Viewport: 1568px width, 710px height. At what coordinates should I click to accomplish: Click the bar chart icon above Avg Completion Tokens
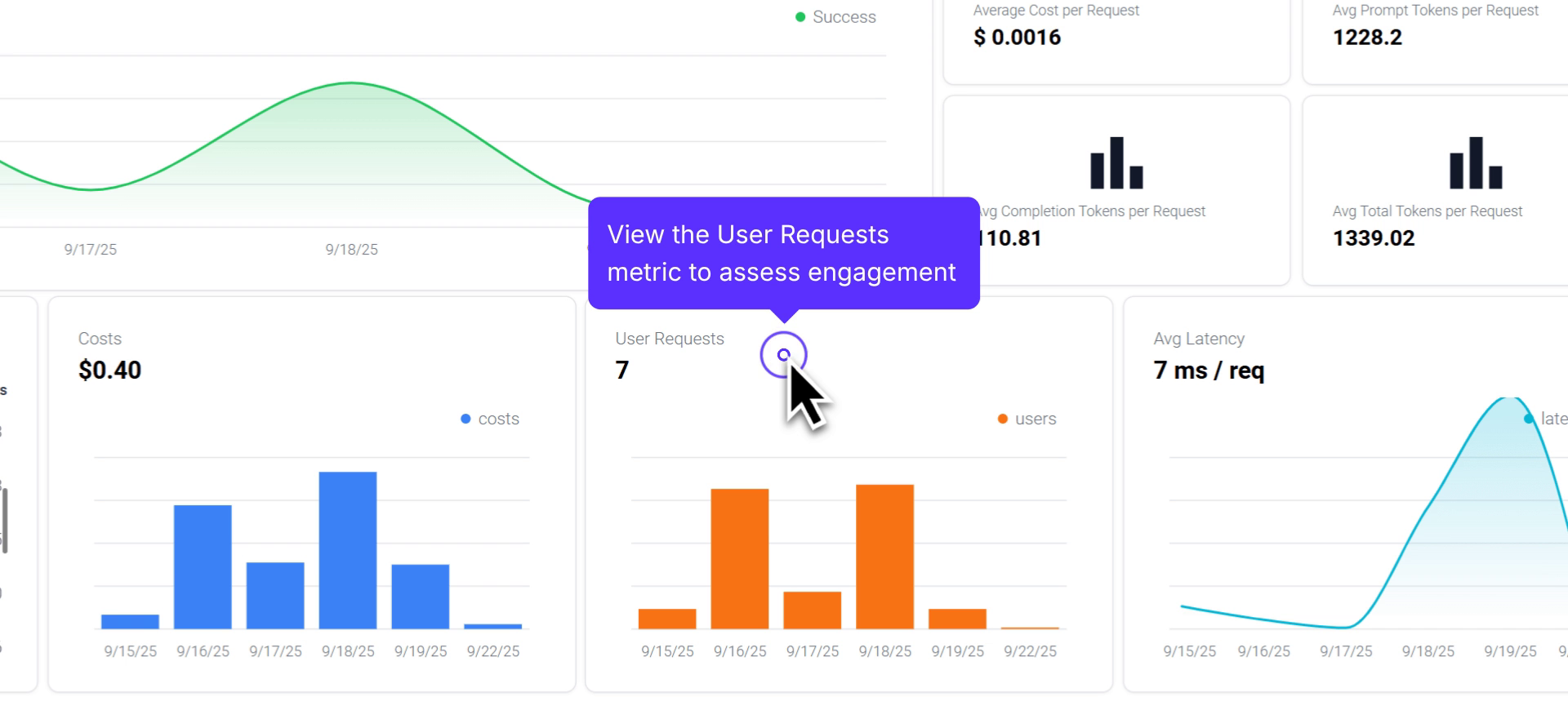pos(1116,163)
